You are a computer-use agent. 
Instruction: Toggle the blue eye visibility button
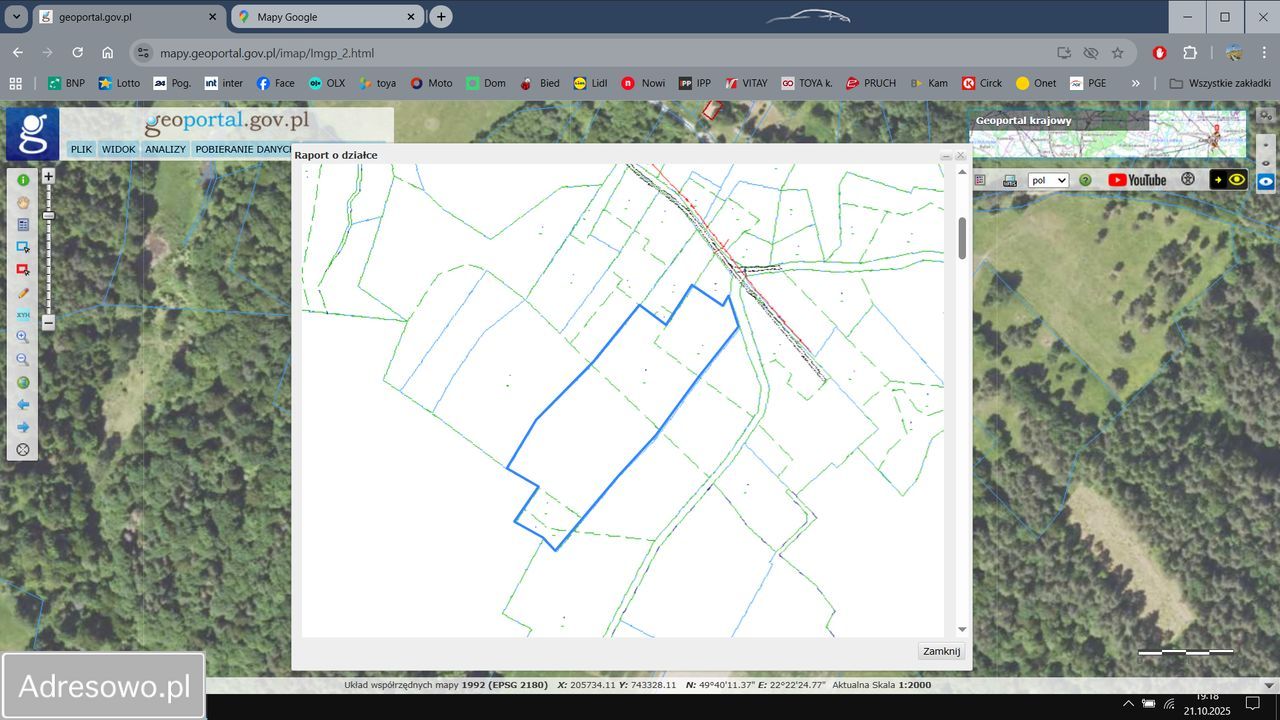[x=1266, y=182]
